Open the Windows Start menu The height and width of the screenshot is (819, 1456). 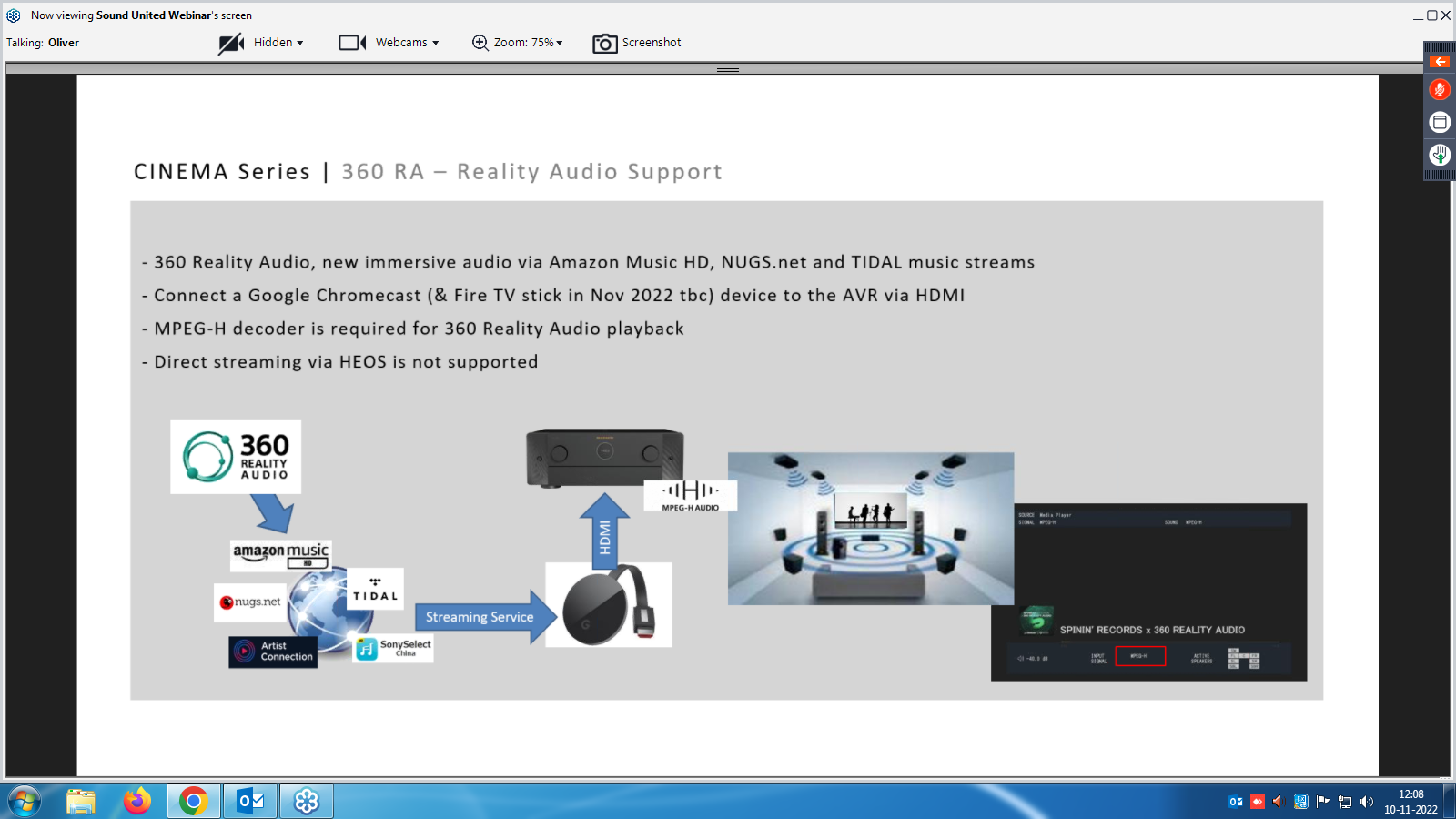tap(25, 802)
